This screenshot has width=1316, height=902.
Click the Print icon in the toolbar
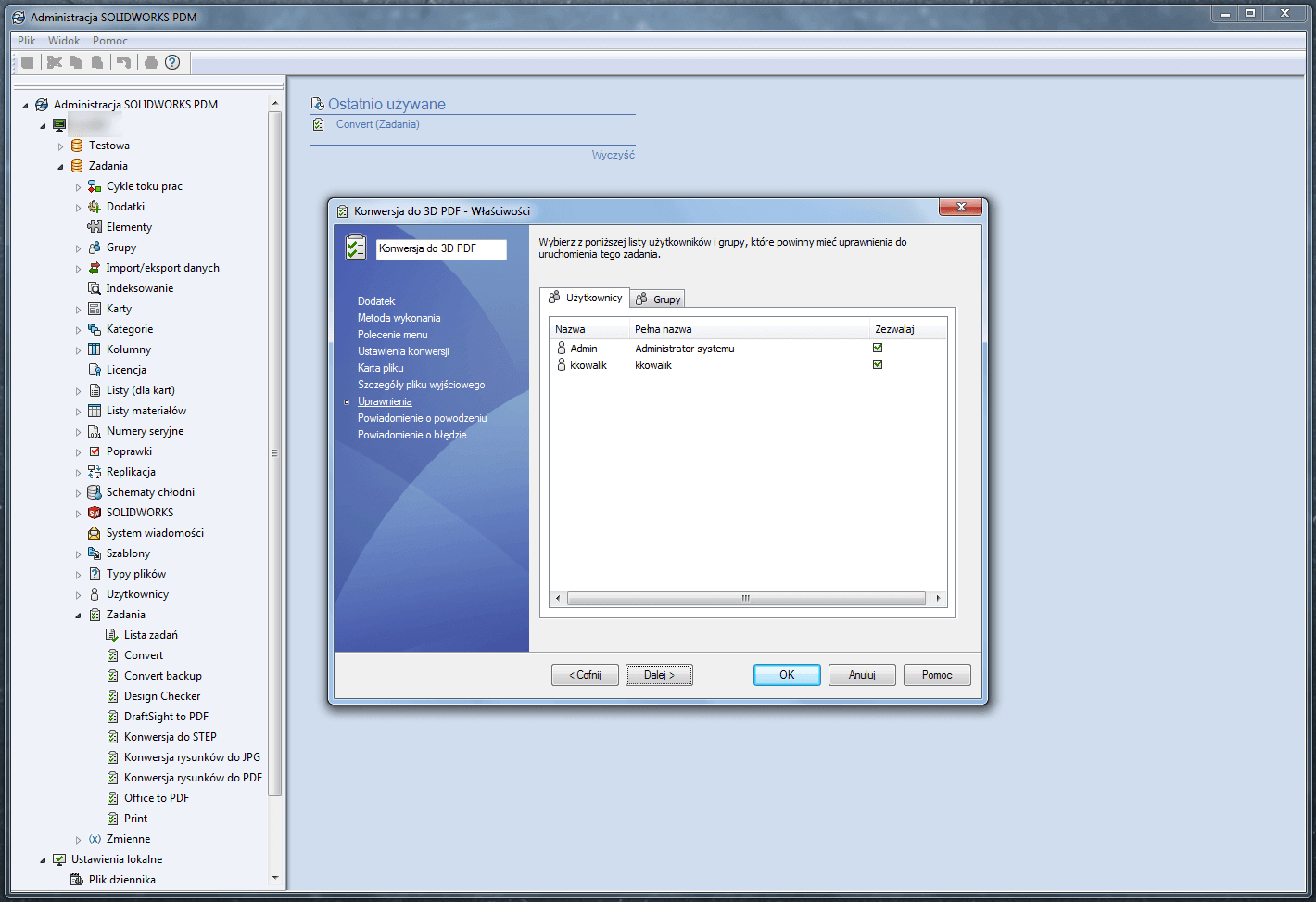(150, 62)
